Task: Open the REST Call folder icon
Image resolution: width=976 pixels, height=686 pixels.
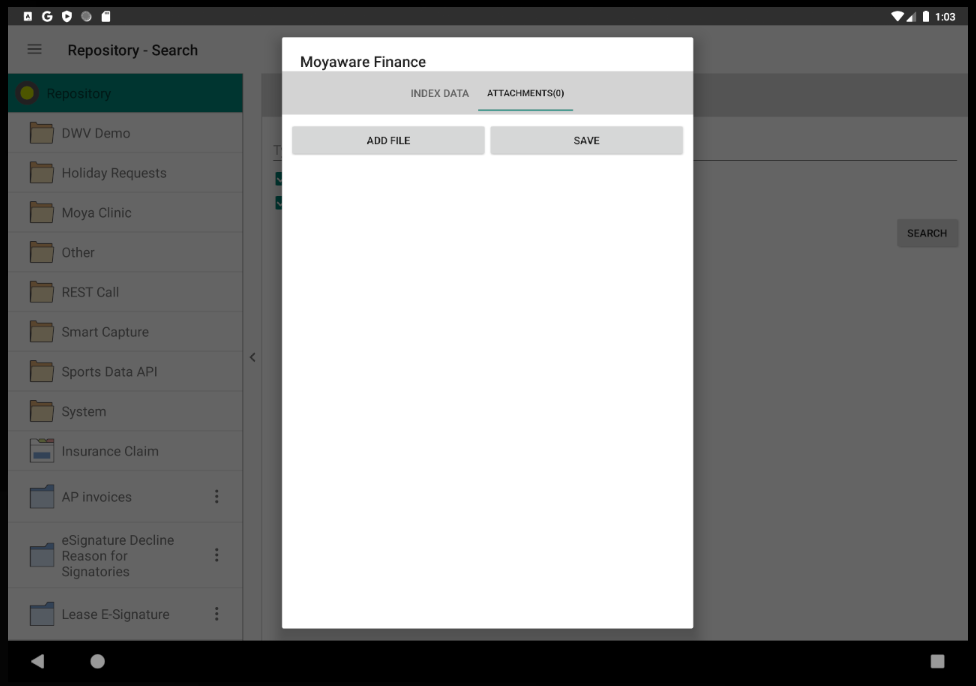Action: click(x=42, y=293)
